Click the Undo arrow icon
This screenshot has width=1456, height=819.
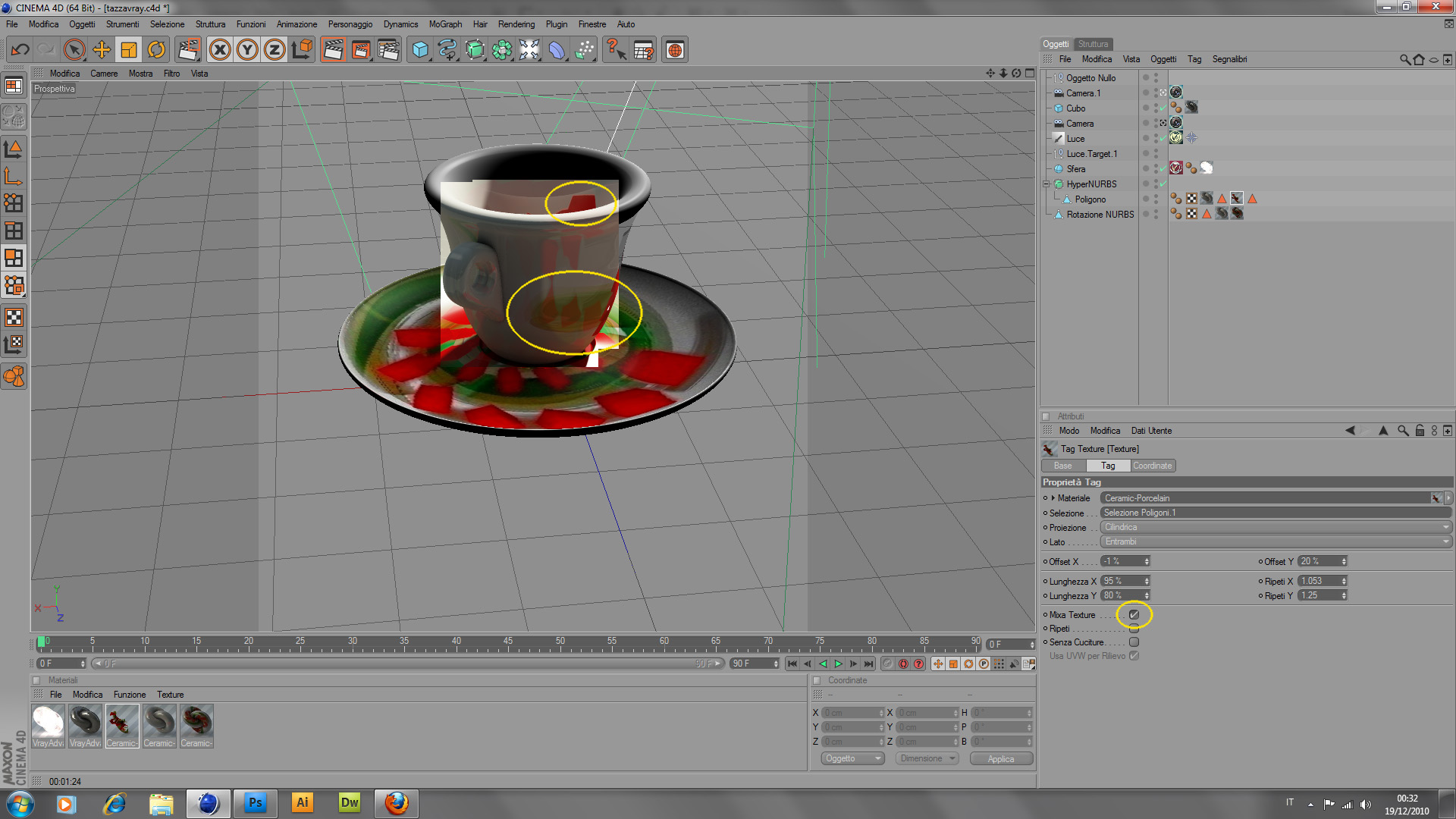20,50
